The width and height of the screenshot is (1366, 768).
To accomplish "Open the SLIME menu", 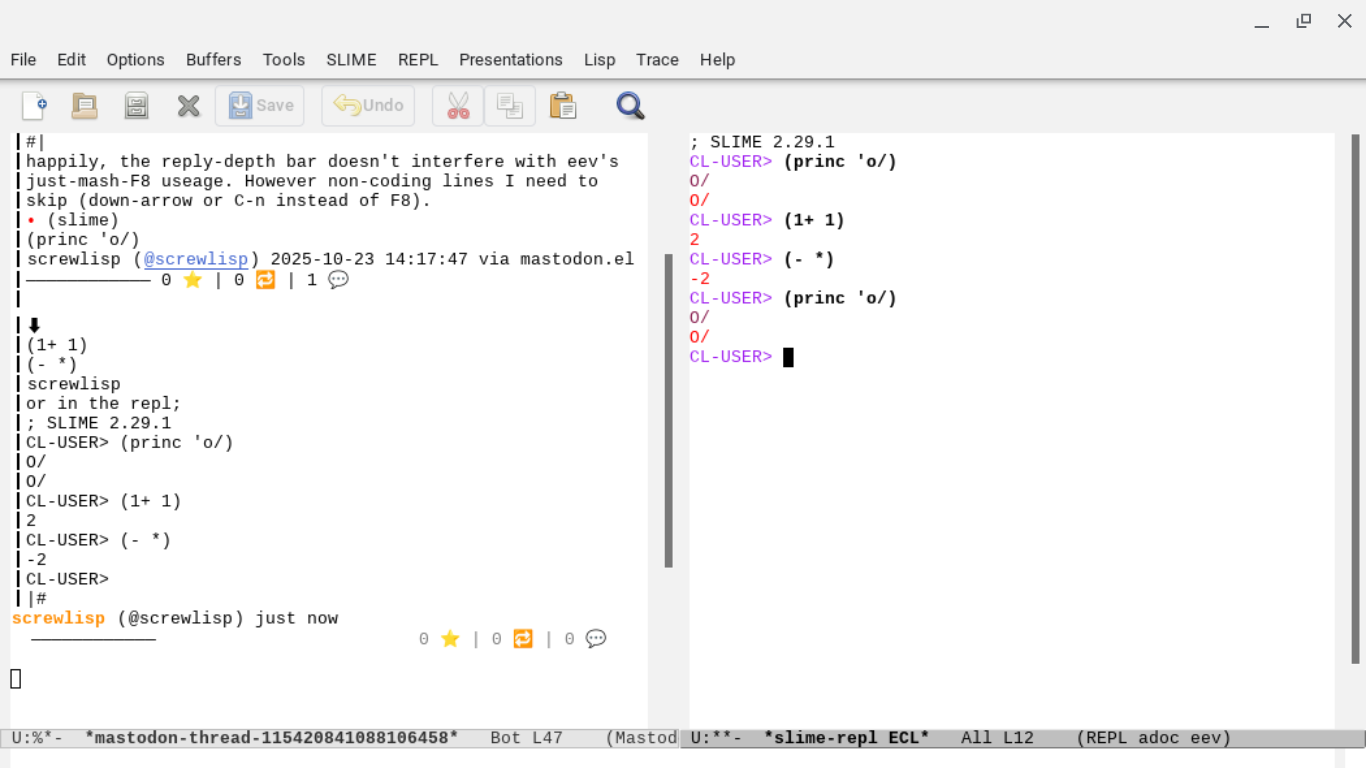I will coord(351,60).
